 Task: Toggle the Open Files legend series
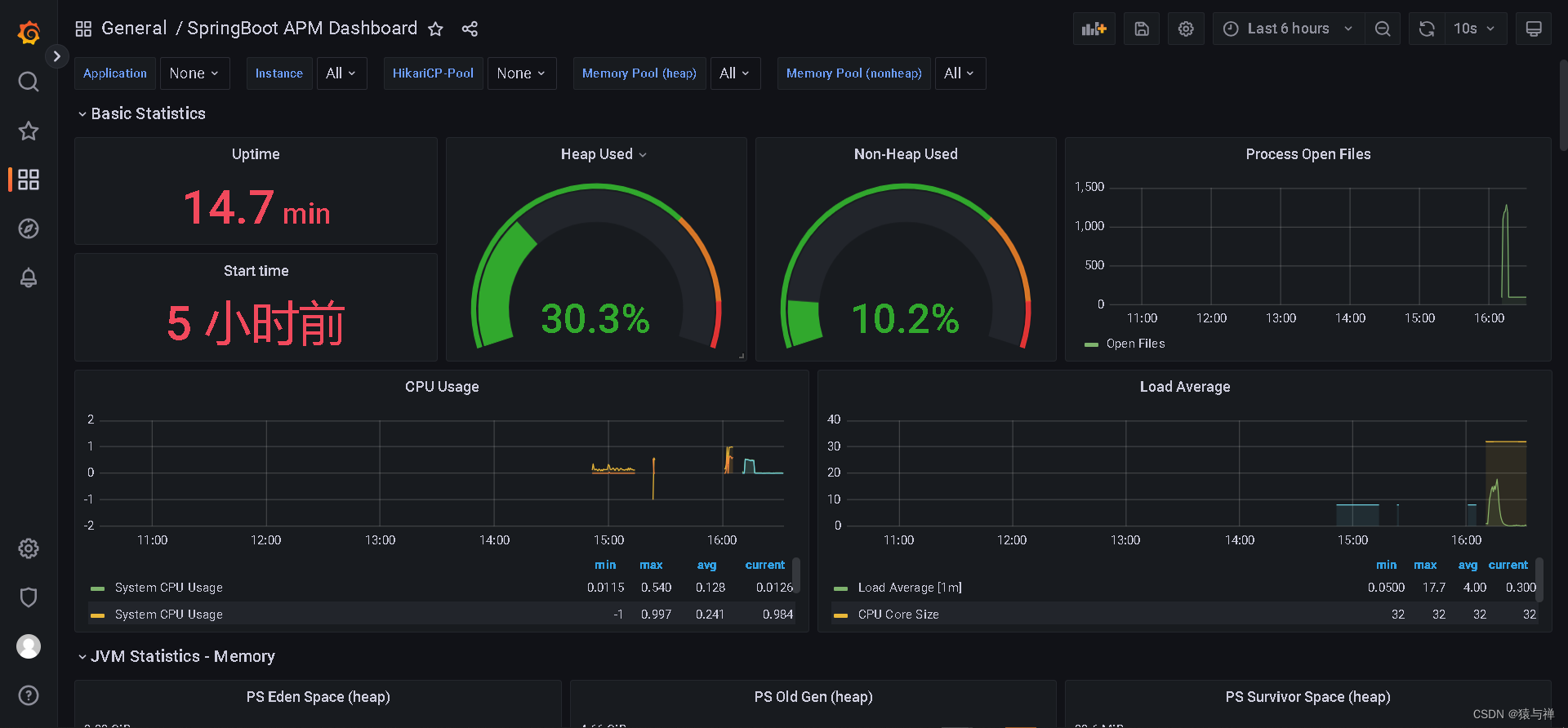[1135, 344]
